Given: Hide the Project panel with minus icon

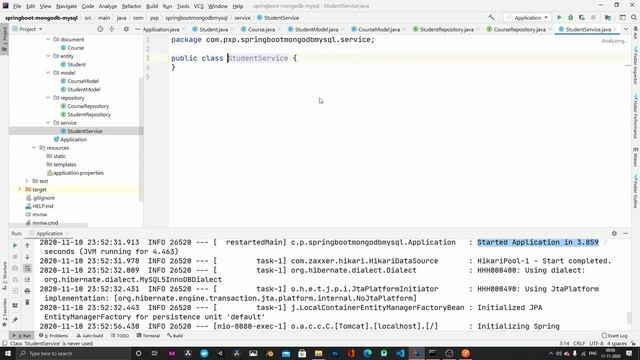Looking at the screenshot, I should tap(138, 29).
